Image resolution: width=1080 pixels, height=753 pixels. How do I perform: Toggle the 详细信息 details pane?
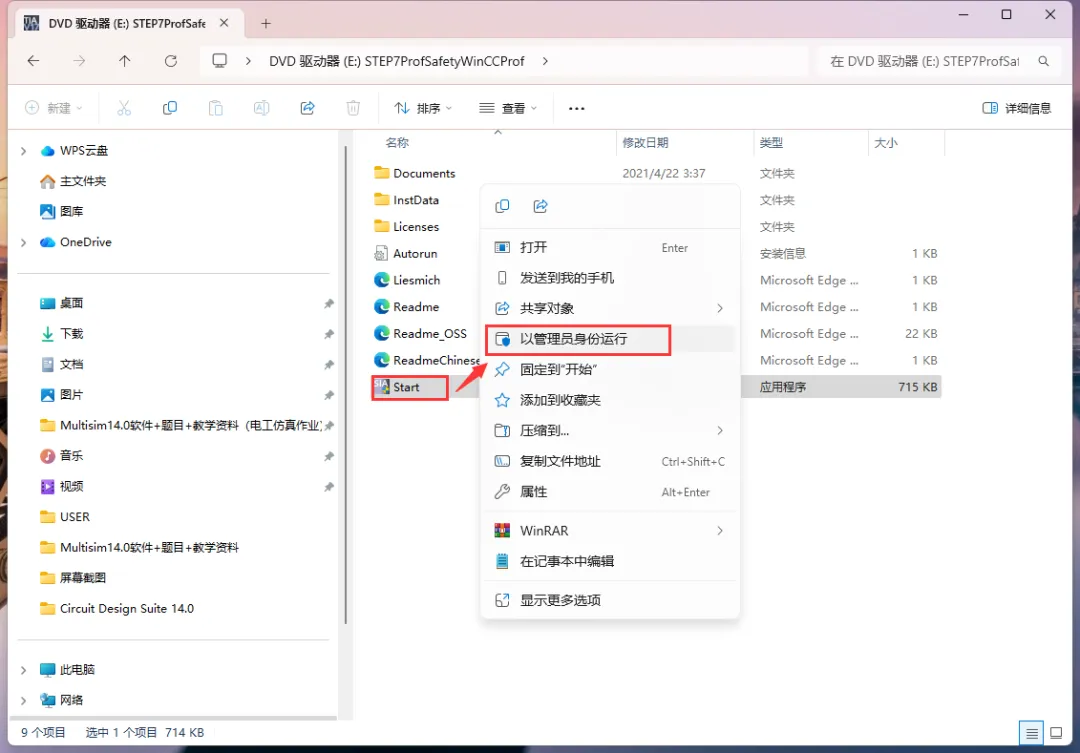1017,108
